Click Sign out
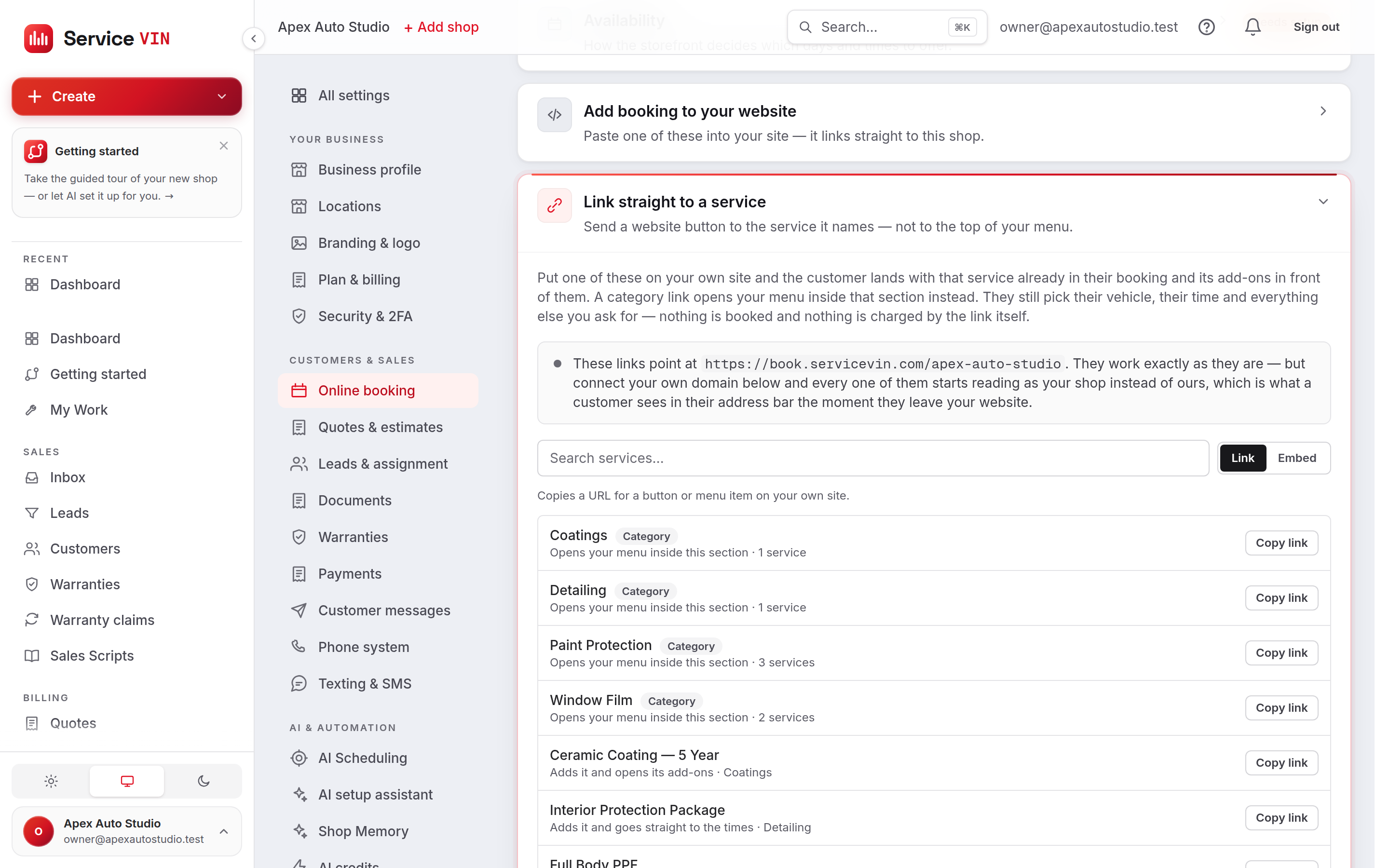The height and width of the screenshot is (868, 1389). 1316,27
